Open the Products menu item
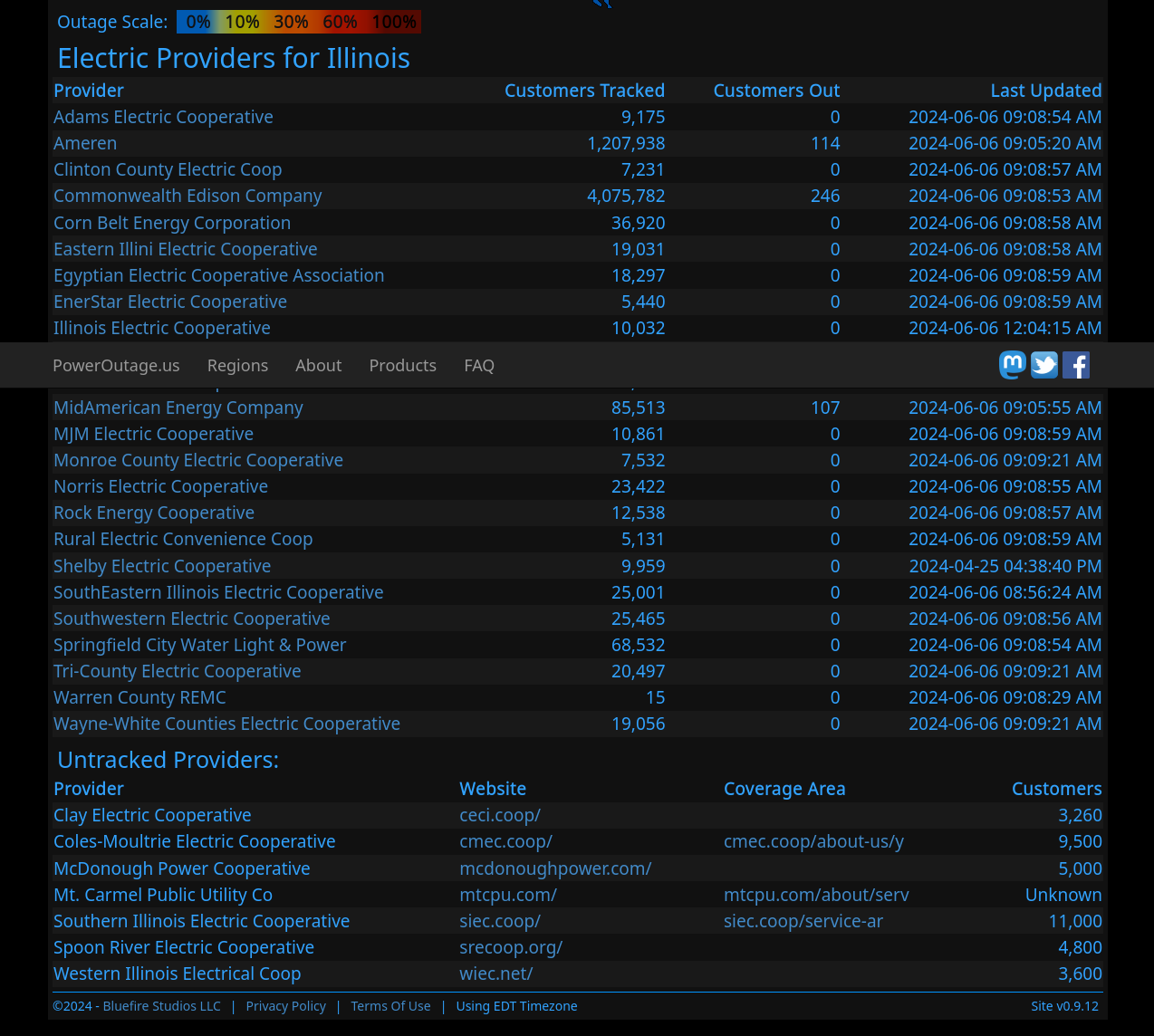Image resolution: width=1154 pixels, height=1036 pixels. pyautogui.click(x=403, y=365)
